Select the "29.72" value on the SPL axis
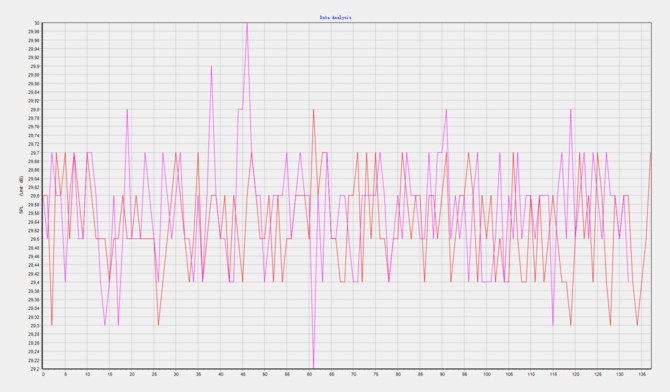670x392 pixels. [x=34, y=144]
